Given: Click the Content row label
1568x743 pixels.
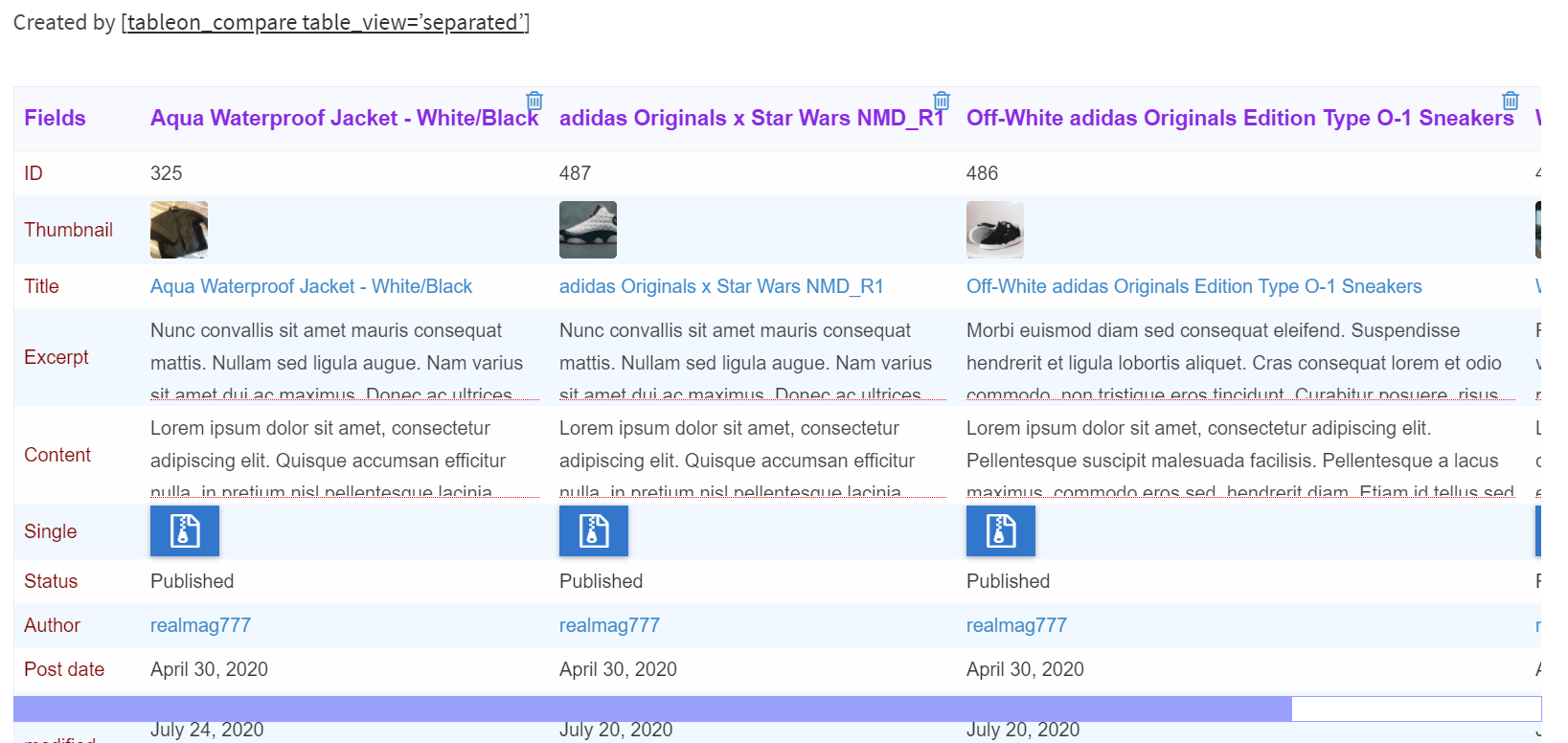Looking at the screenshot, I should 57,455.
